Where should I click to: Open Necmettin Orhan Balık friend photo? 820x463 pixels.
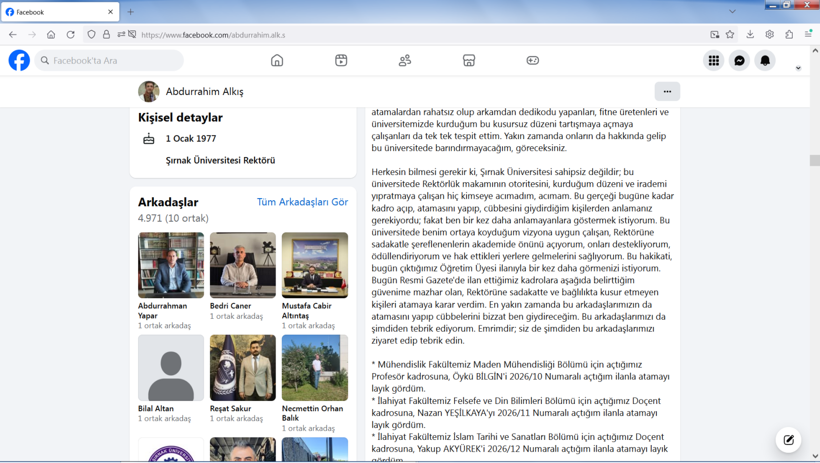coord(315,368)
